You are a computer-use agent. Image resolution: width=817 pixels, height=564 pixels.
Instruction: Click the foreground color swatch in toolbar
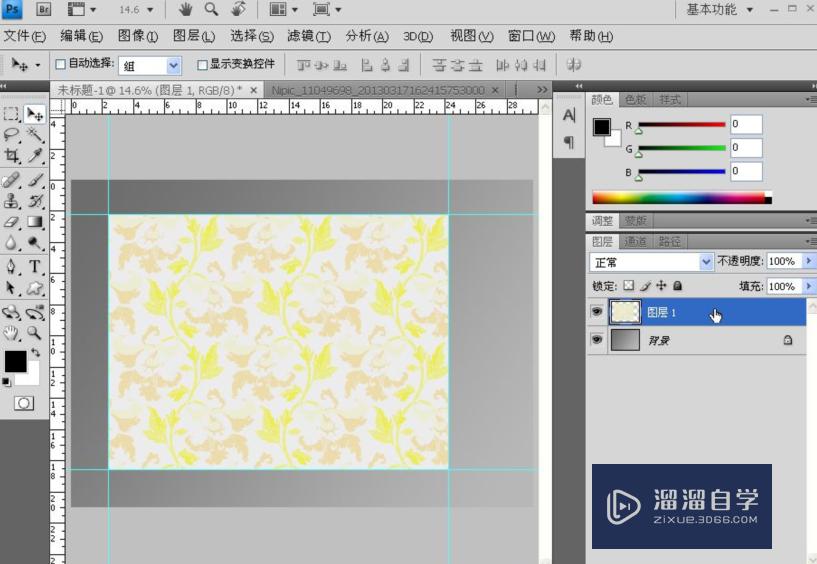tap(15, 362)
